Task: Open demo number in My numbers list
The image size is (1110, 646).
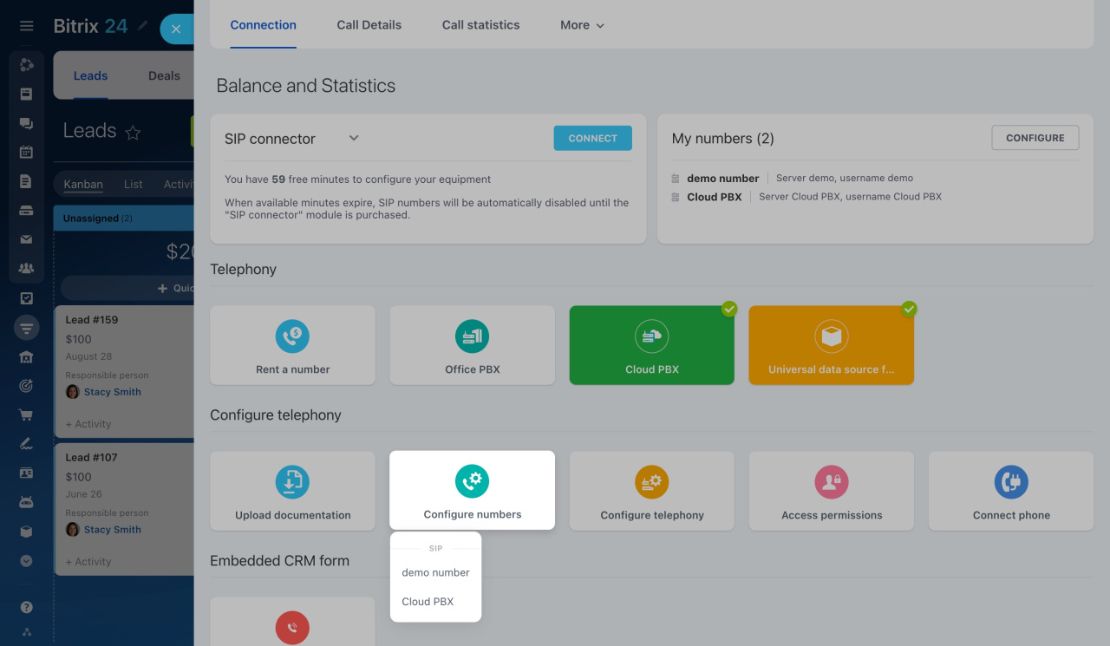Action: (723, 178)
